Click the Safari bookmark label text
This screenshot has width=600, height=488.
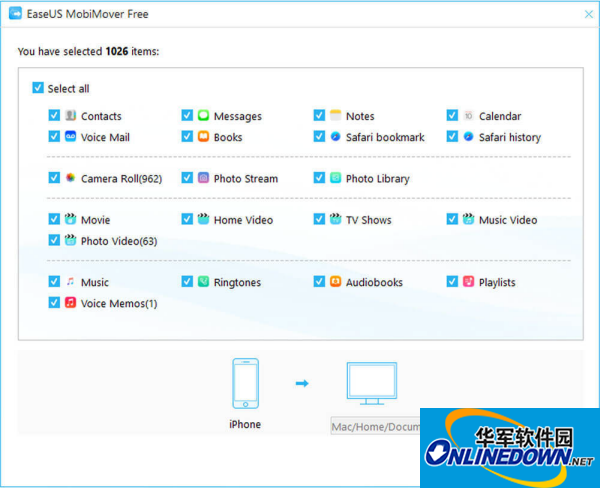[x=385, y=137]
